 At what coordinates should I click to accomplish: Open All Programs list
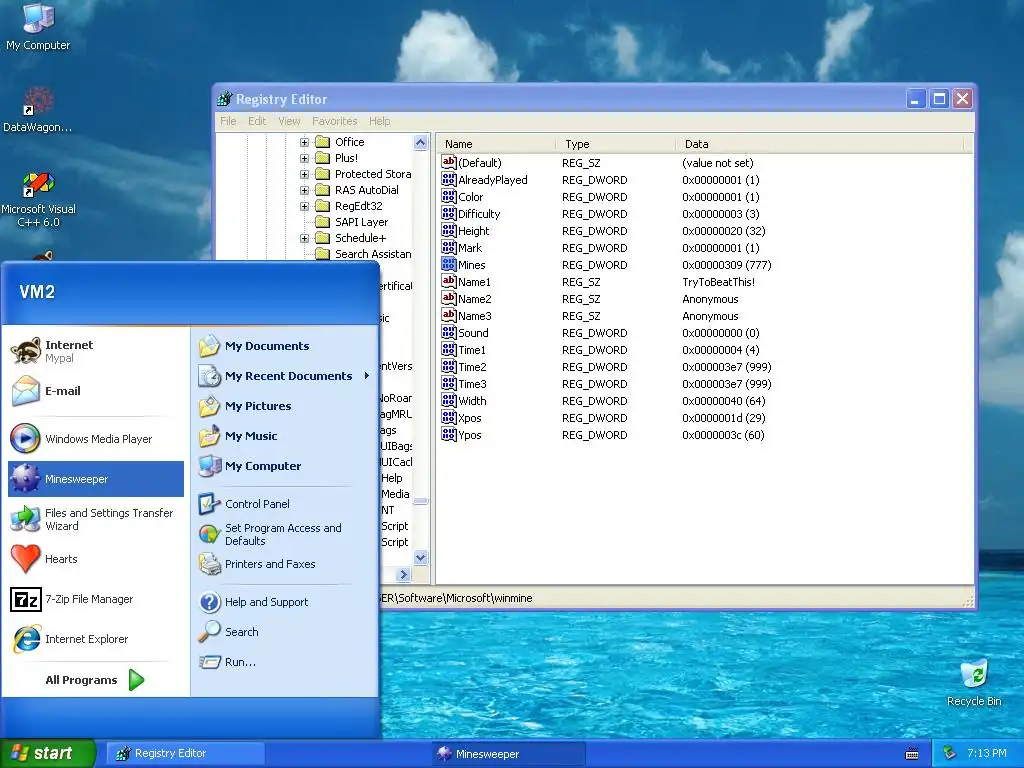click(95, 680)
